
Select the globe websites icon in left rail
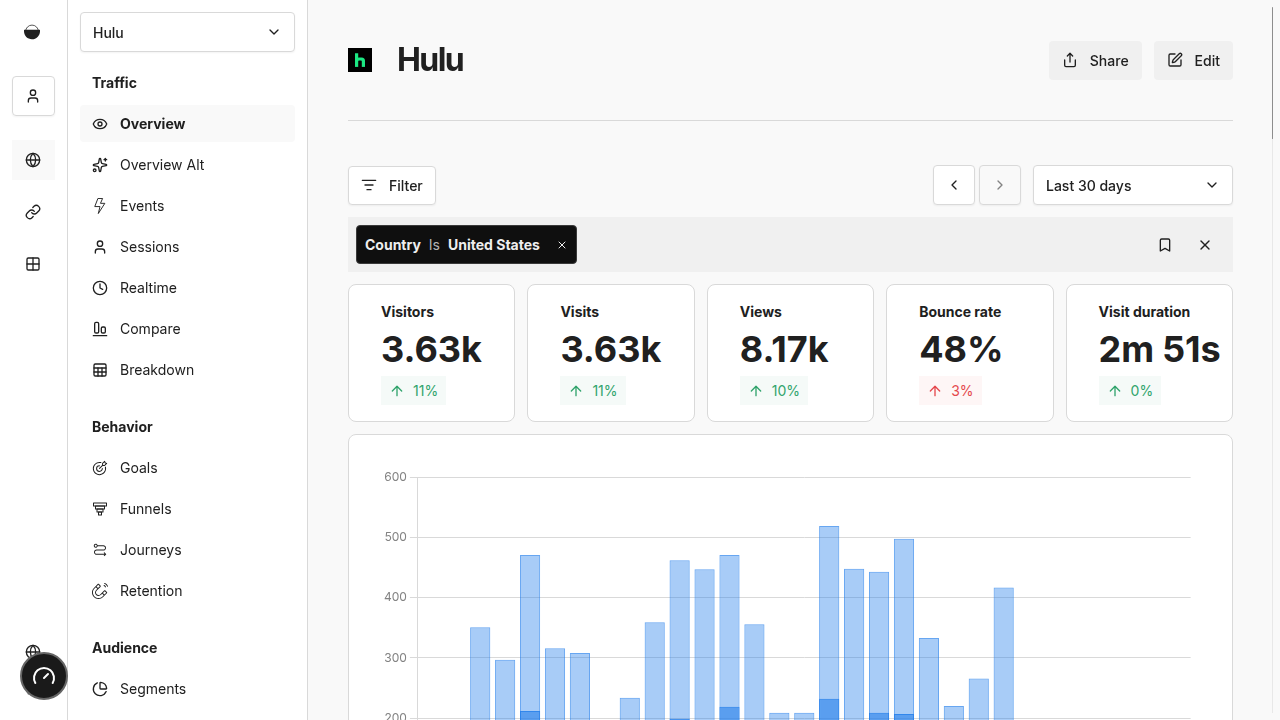pos(33,160)
